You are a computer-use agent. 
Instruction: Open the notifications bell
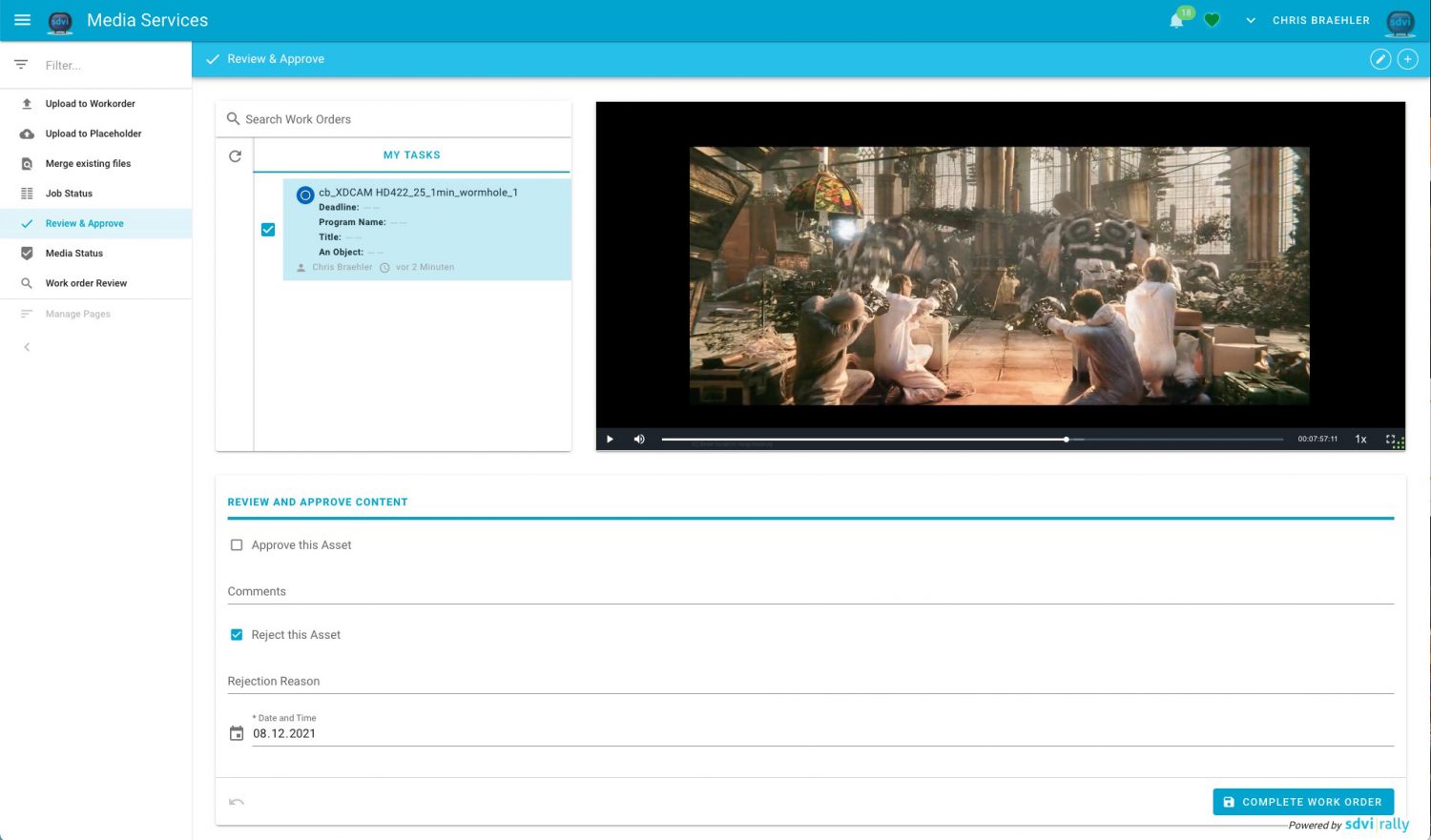pyautogui.click(x=1176, y=21)
